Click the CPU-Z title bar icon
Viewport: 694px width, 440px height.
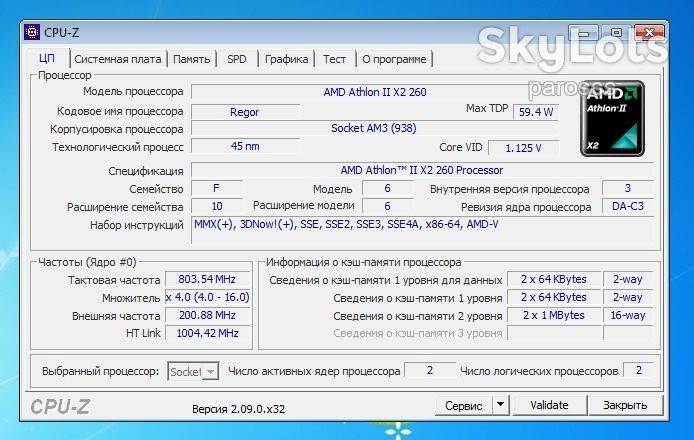pyautogui.click(x=32, y=32)
